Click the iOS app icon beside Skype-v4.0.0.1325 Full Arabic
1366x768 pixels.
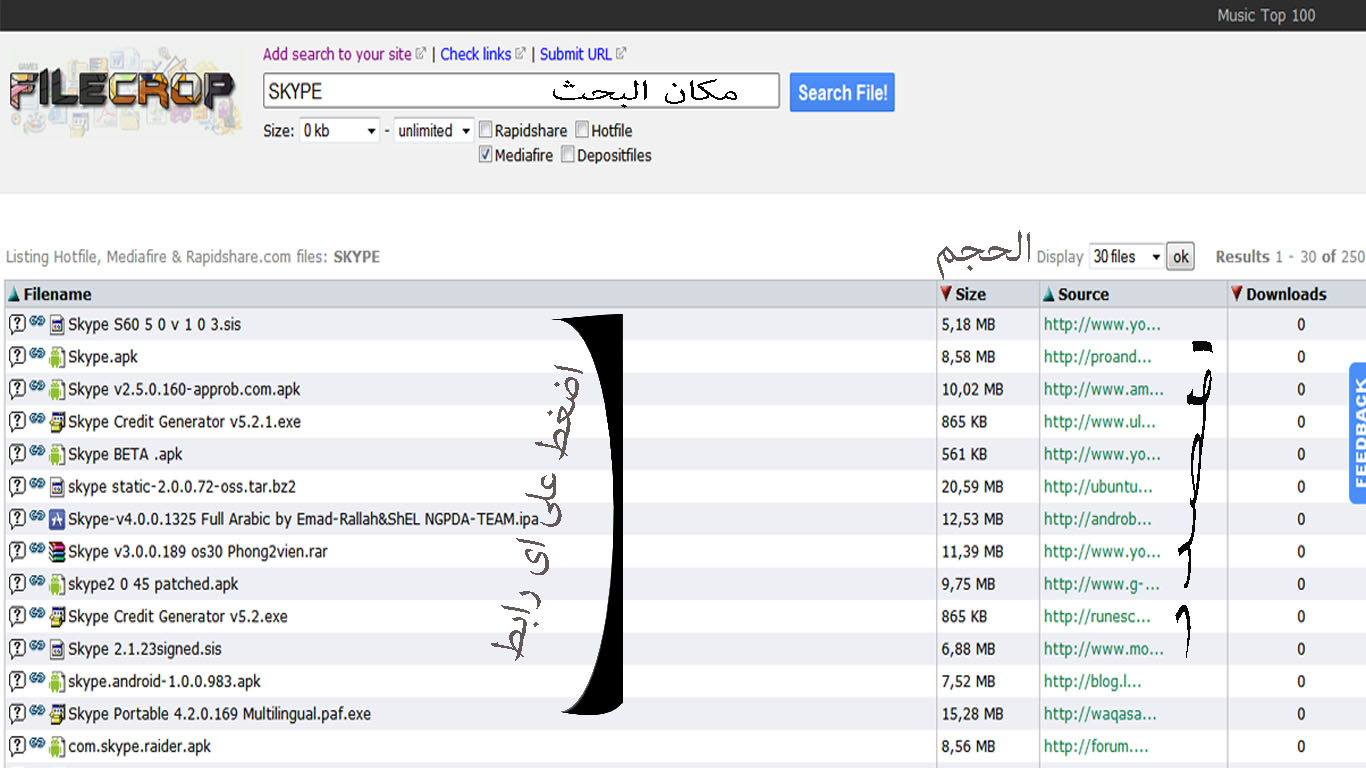pyautogui.click(x=57, y=519)
